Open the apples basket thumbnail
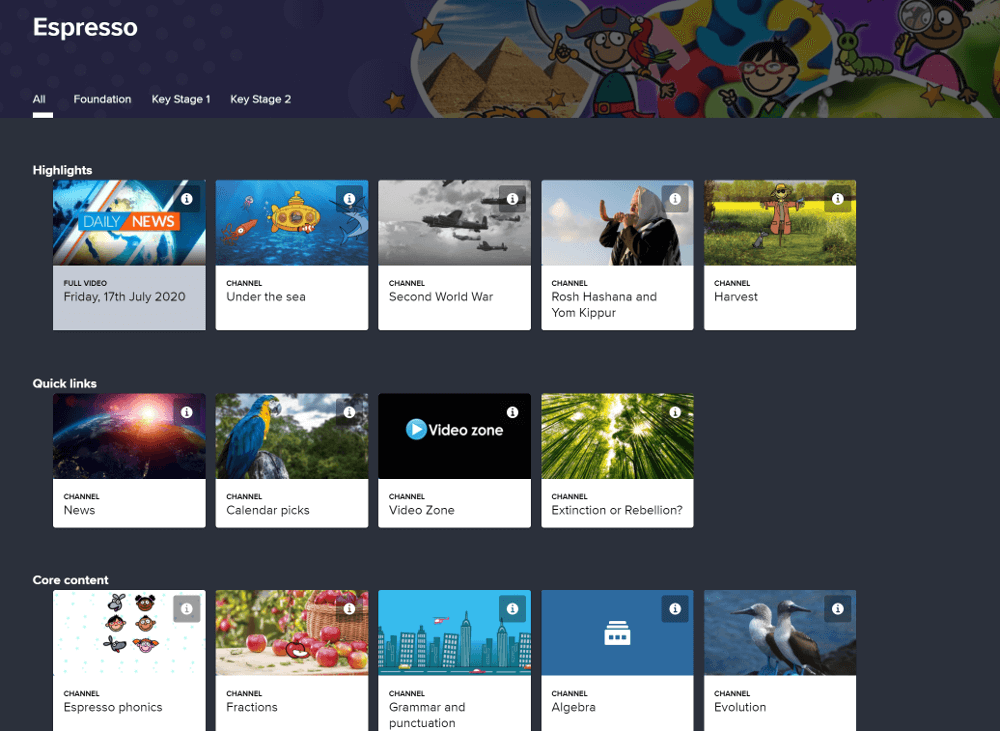This screenshot has width=1000, height=731. point(292,633)
